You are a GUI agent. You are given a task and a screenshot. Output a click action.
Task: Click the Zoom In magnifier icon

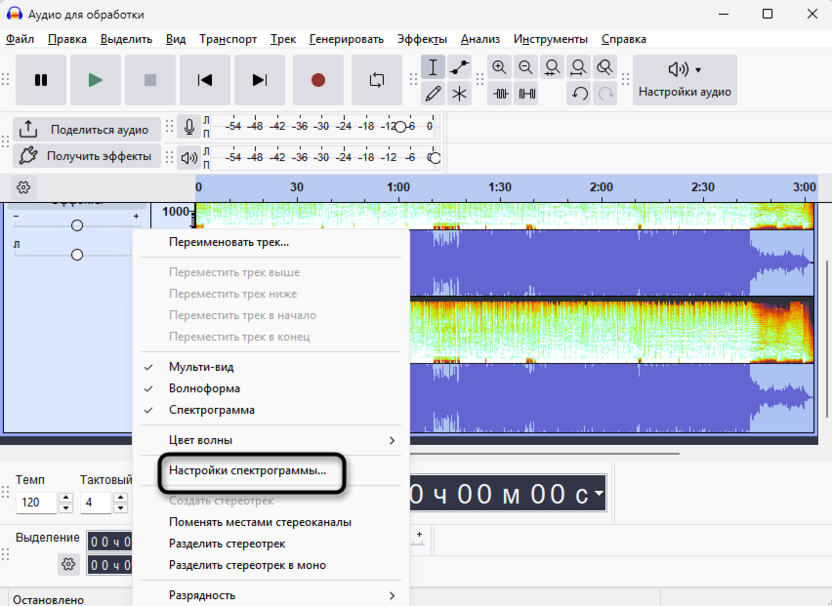click(x=500, y=68)
